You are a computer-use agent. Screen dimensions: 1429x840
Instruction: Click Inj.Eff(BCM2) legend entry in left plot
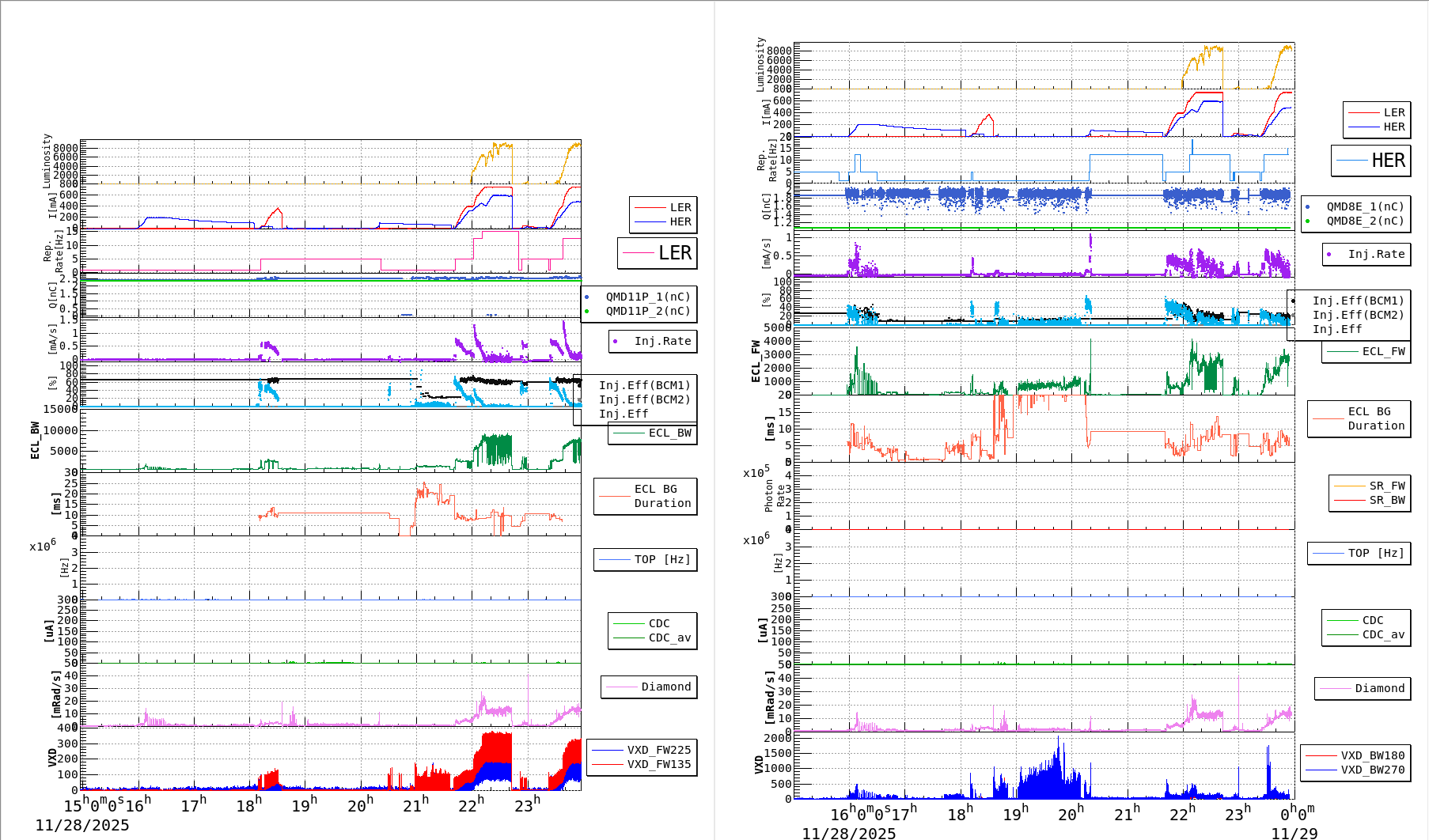coord(644,399)
